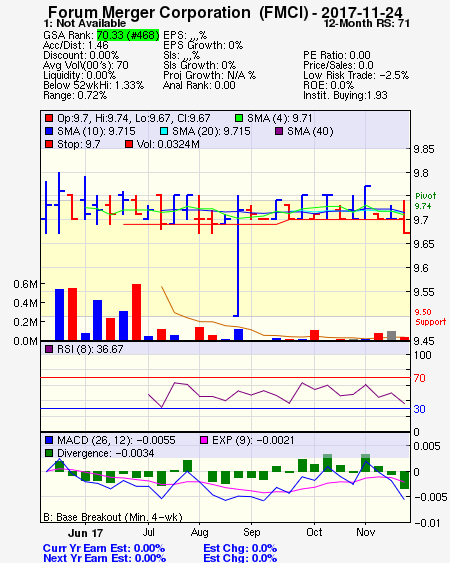Click the Liquidity: 0.00% text
The width and height of the screenshot is (450, 563).
79,75
